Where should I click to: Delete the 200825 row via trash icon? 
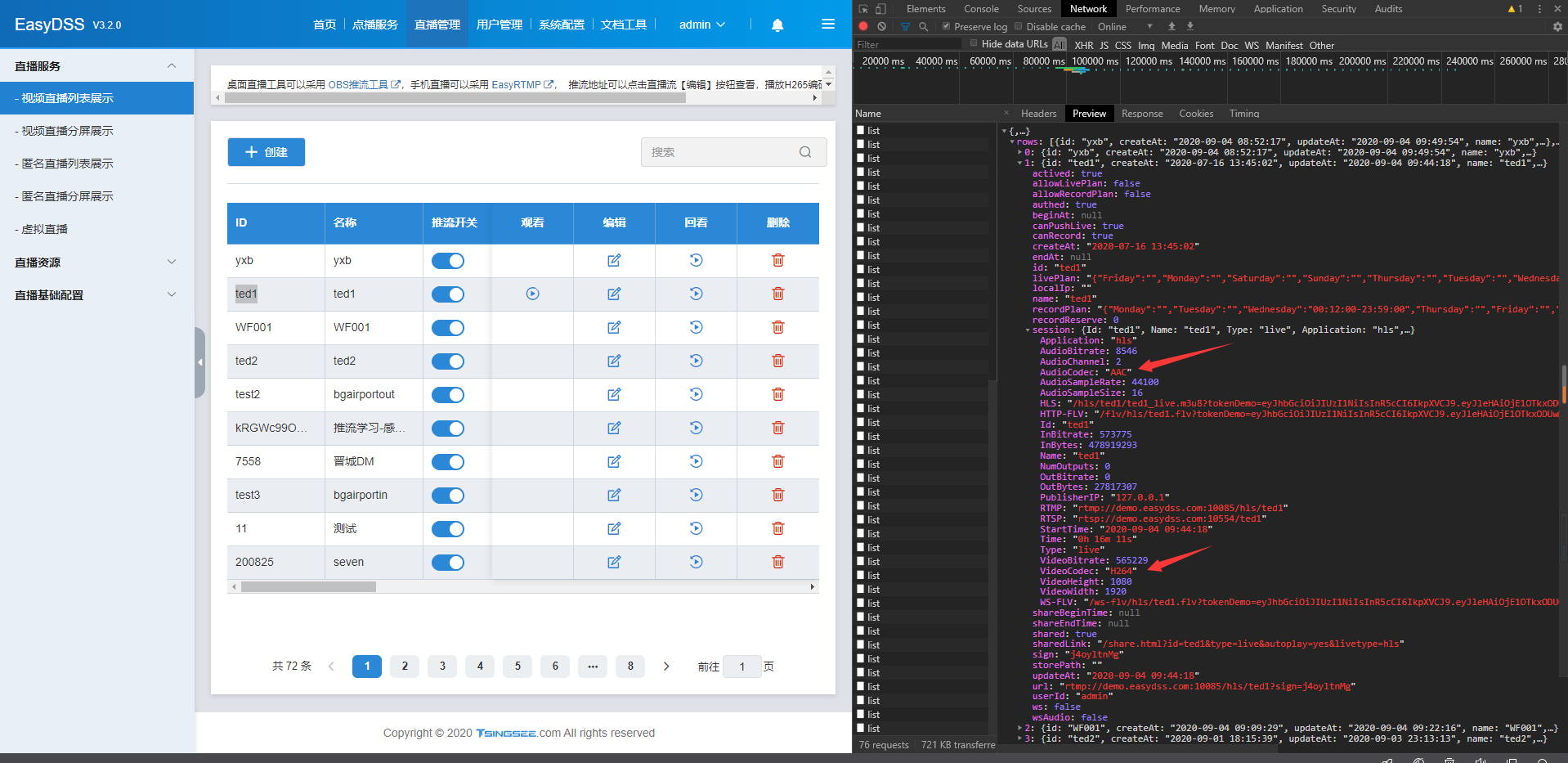tap(778, 562)
